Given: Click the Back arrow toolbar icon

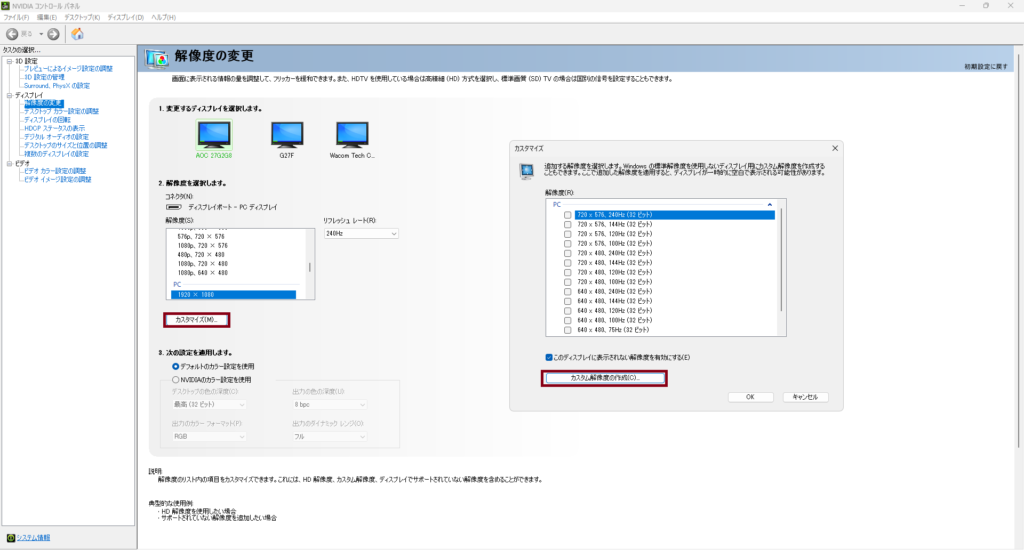Looking at the screenshot, I should pyautogui.click(x=13, y=34).
